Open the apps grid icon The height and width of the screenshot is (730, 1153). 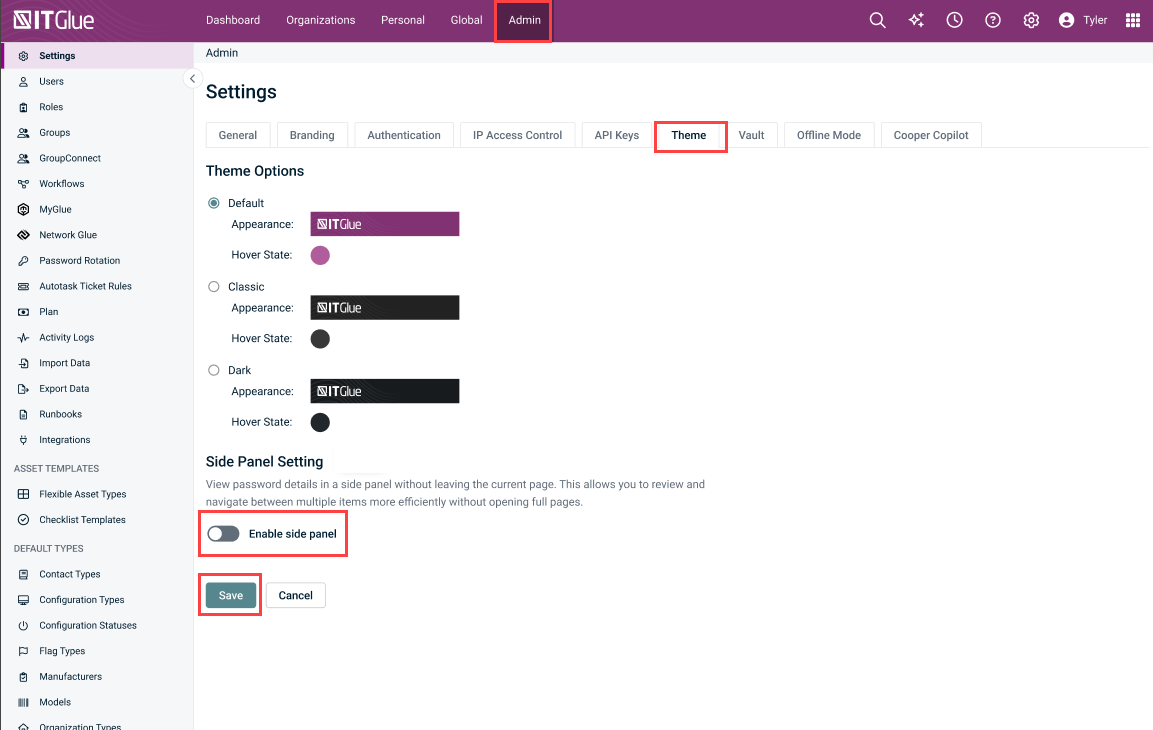point(1132,20)
